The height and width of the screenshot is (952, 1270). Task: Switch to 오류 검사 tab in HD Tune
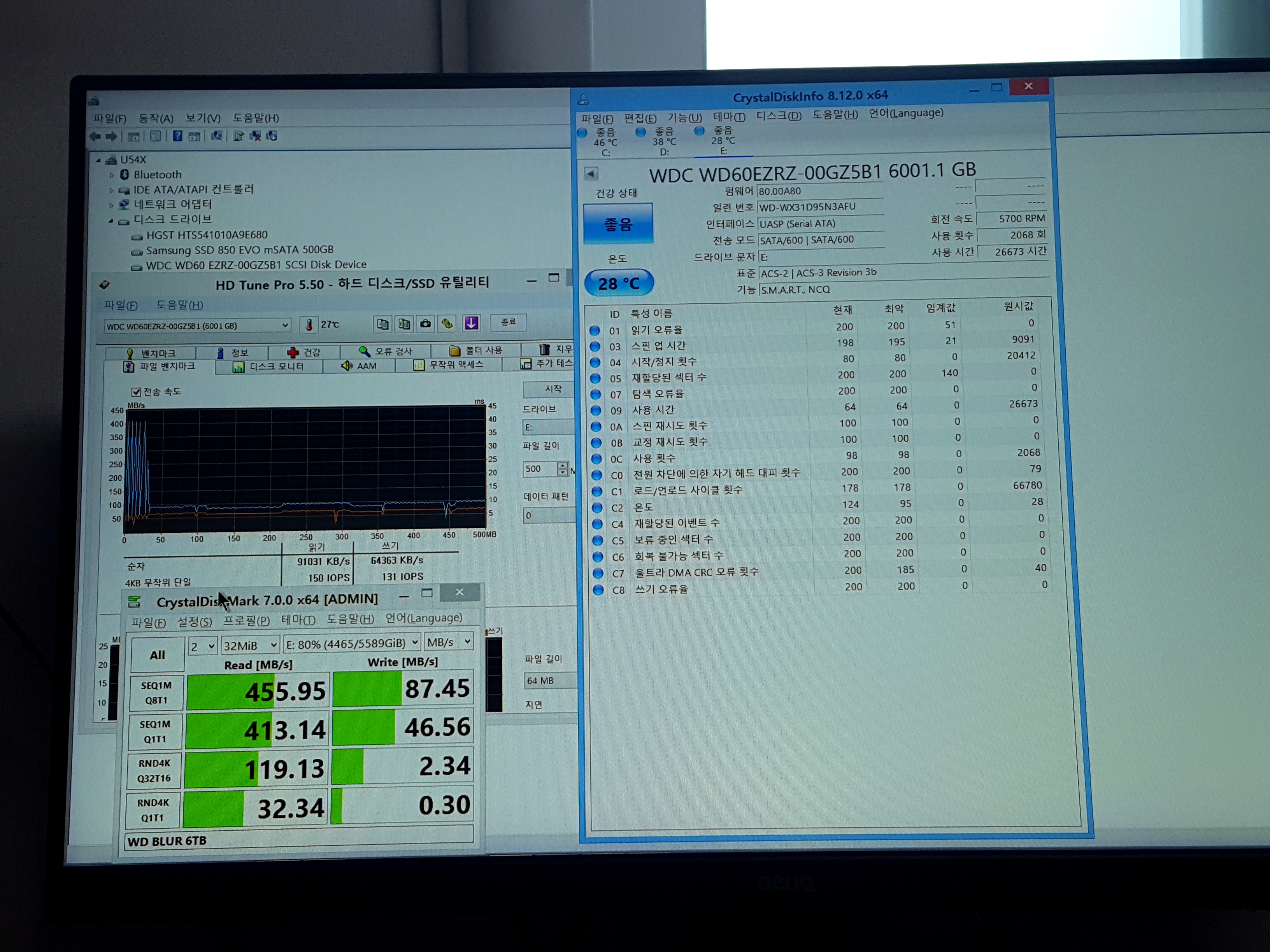tap(385, 351)
